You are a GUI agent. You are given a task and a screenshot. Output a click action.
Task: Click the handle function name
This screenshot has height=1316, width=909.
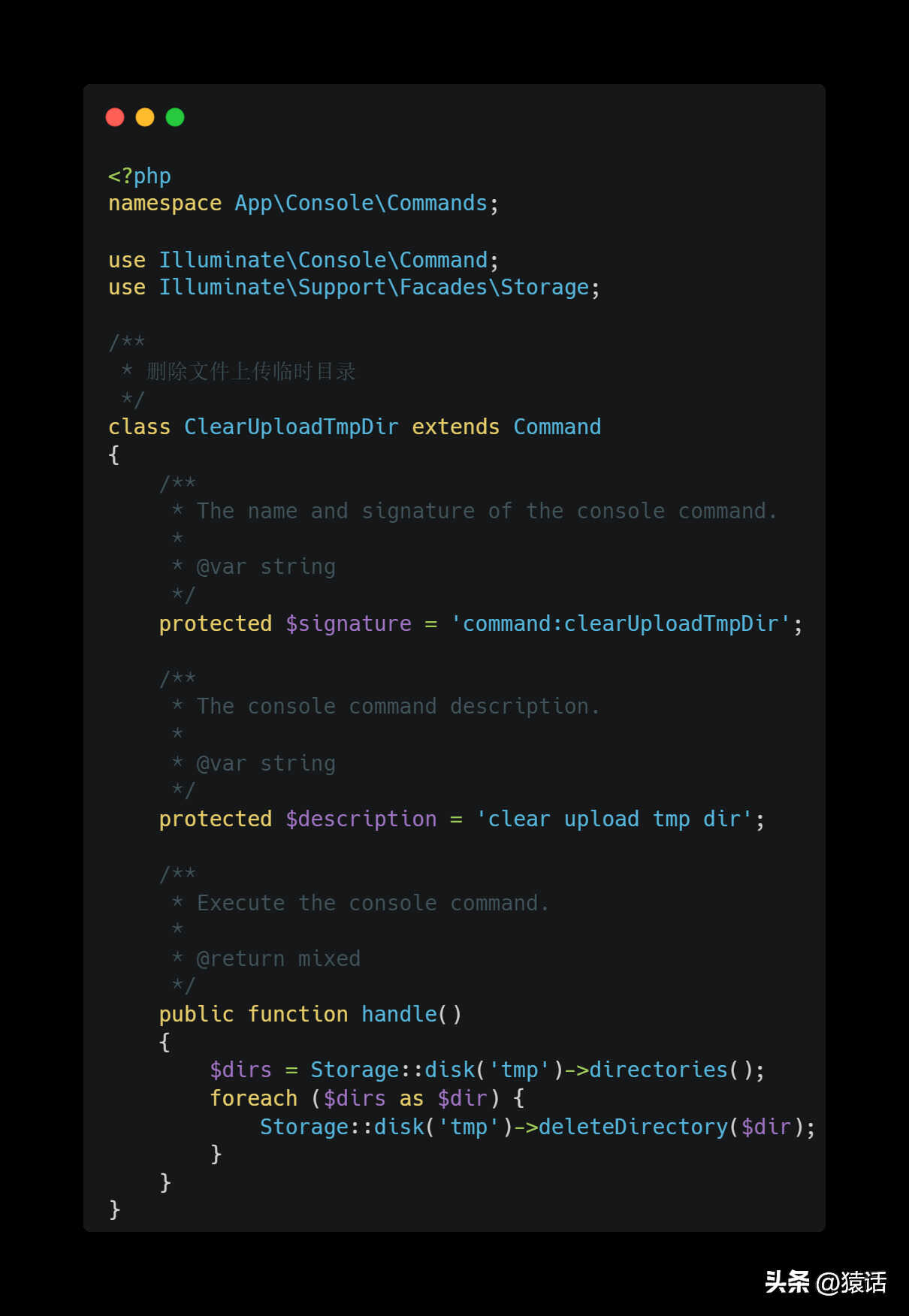pos(399,1015)
